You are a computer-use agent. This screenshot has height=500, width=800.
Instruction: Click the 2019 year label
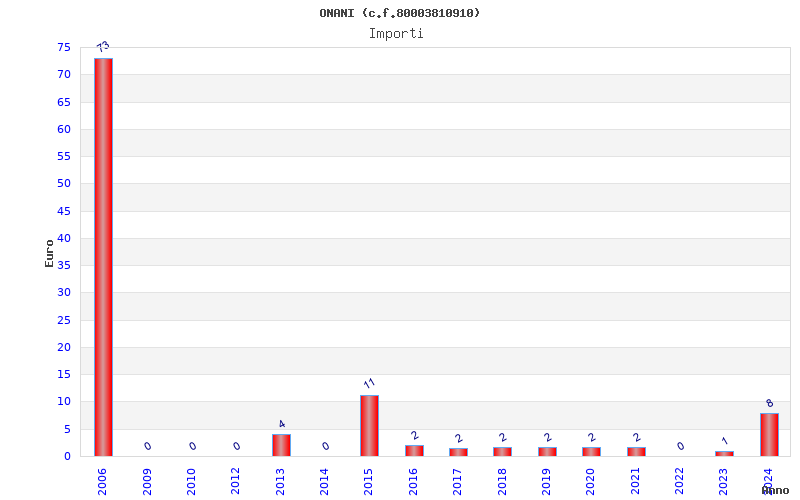coord(546,482)
